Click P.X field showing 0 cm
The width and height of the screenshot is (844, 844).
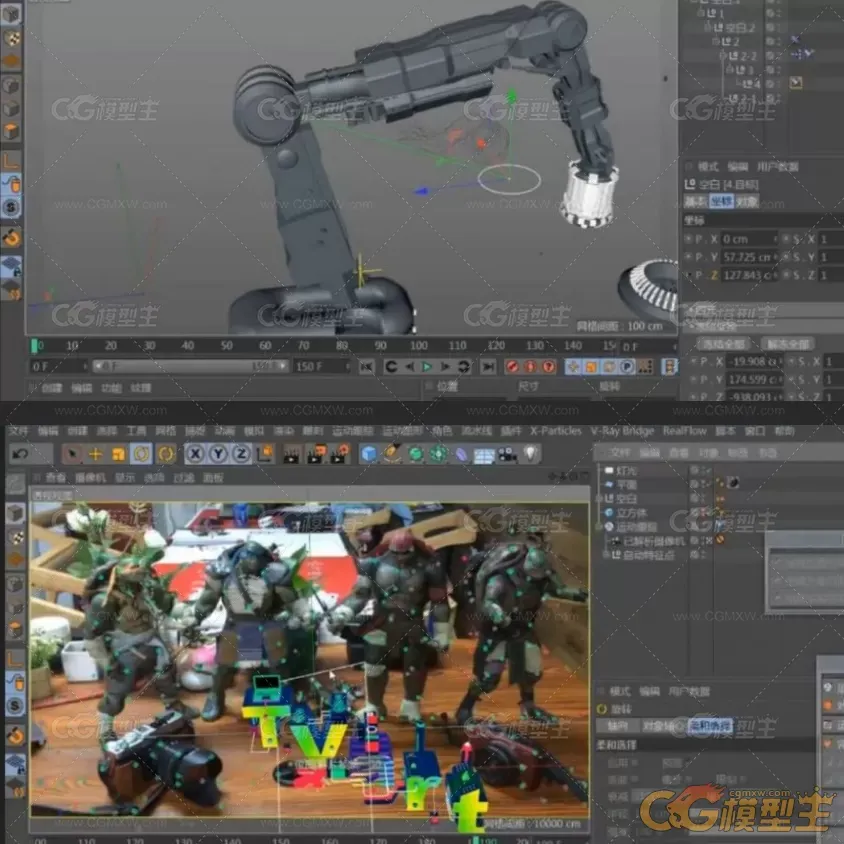pos(749,238)
